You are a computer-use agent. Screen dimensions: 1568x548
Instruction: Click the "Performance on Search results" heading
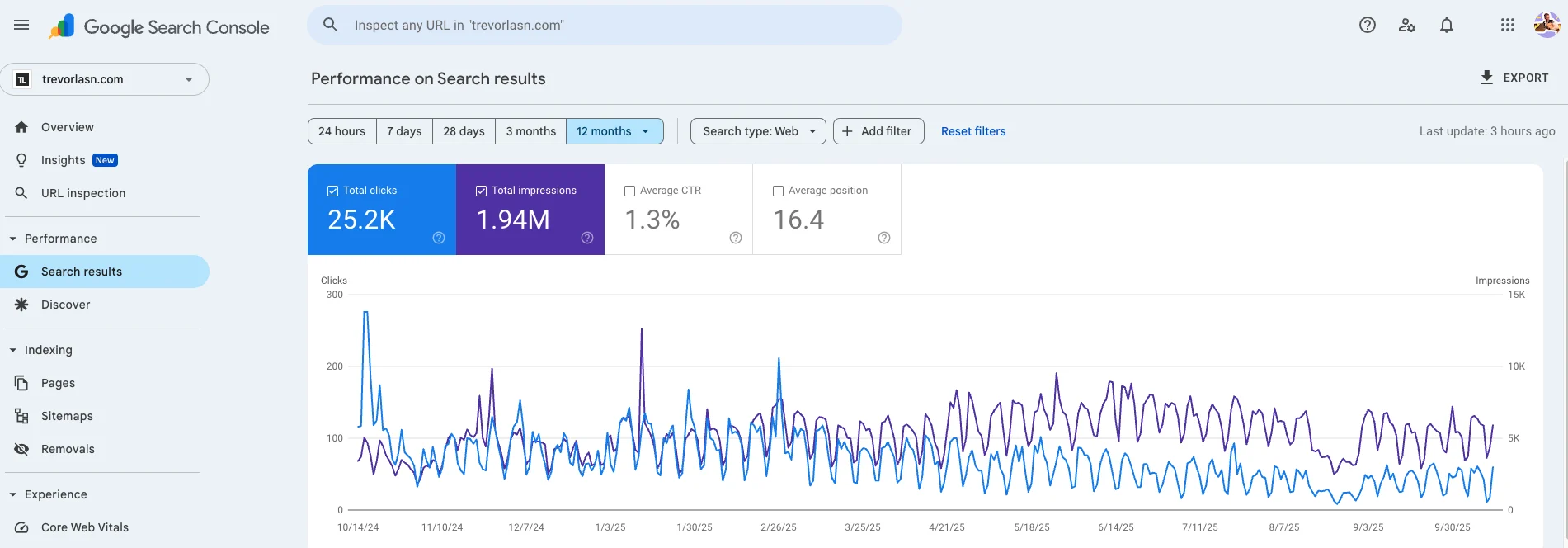coord(428,78)
